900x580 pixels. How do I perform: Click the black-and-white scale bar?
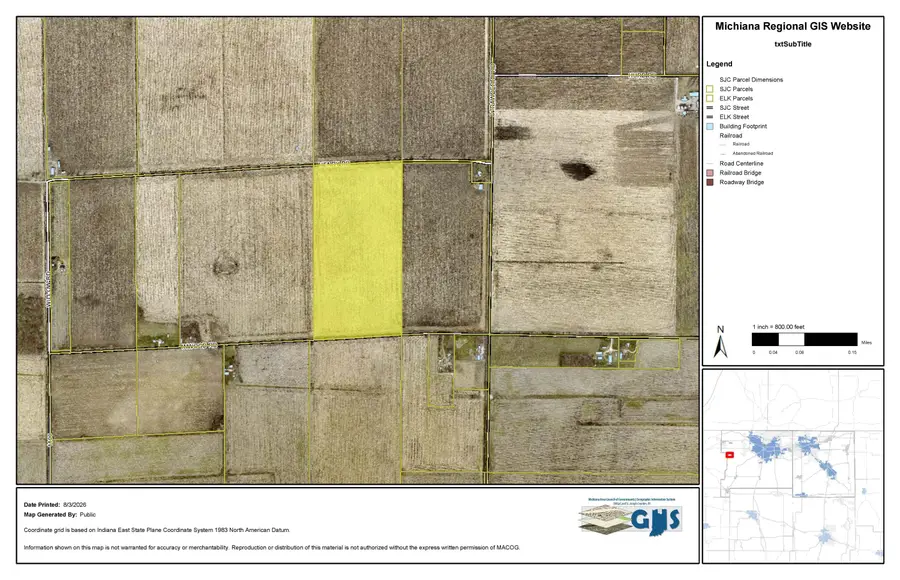(x=804, y=339)
